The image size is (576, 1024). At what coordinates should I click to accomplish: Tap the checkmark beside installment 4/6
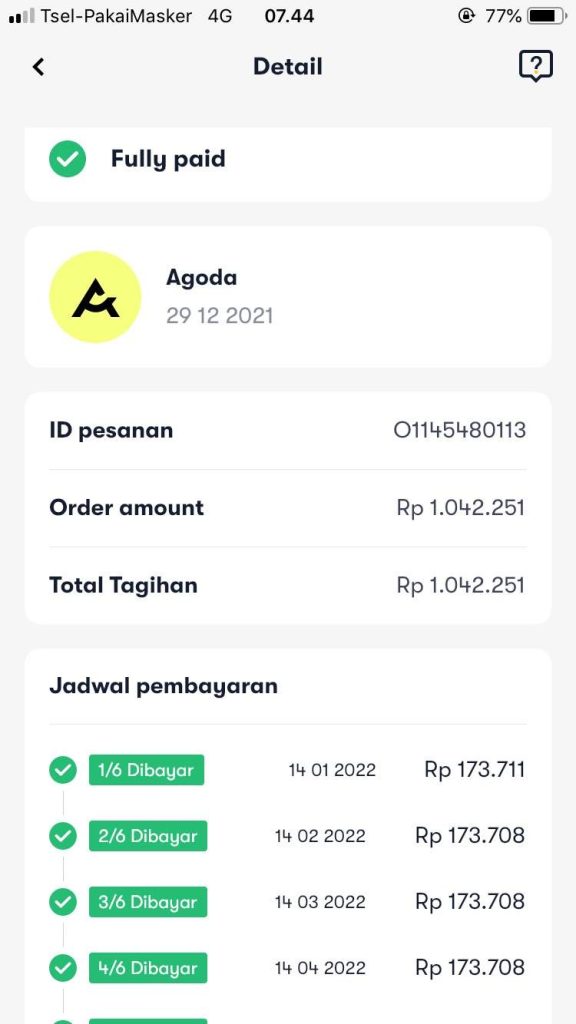click(x=62, y=968)
